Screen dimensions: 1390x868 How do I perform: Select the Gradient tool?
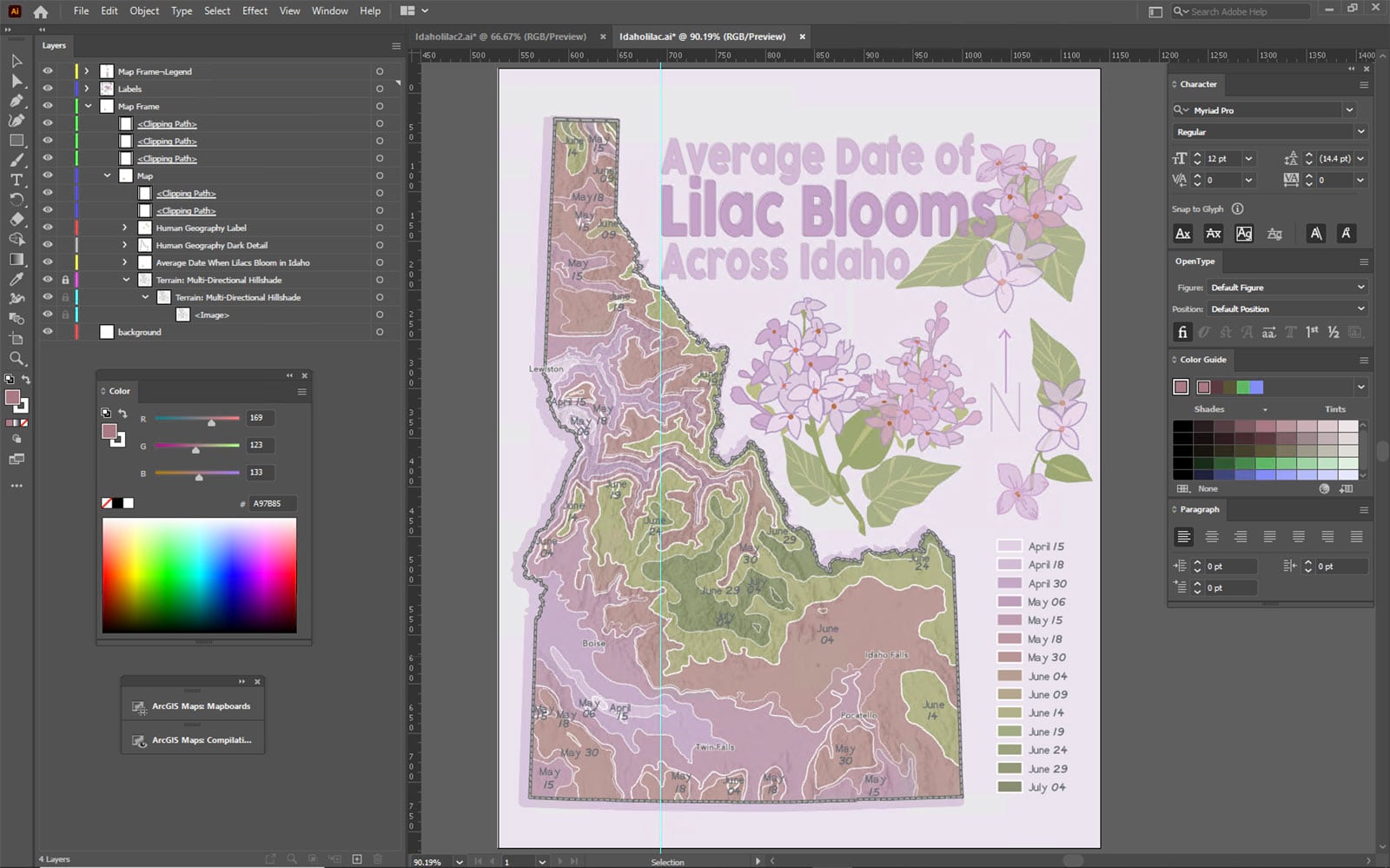[17, 259]
